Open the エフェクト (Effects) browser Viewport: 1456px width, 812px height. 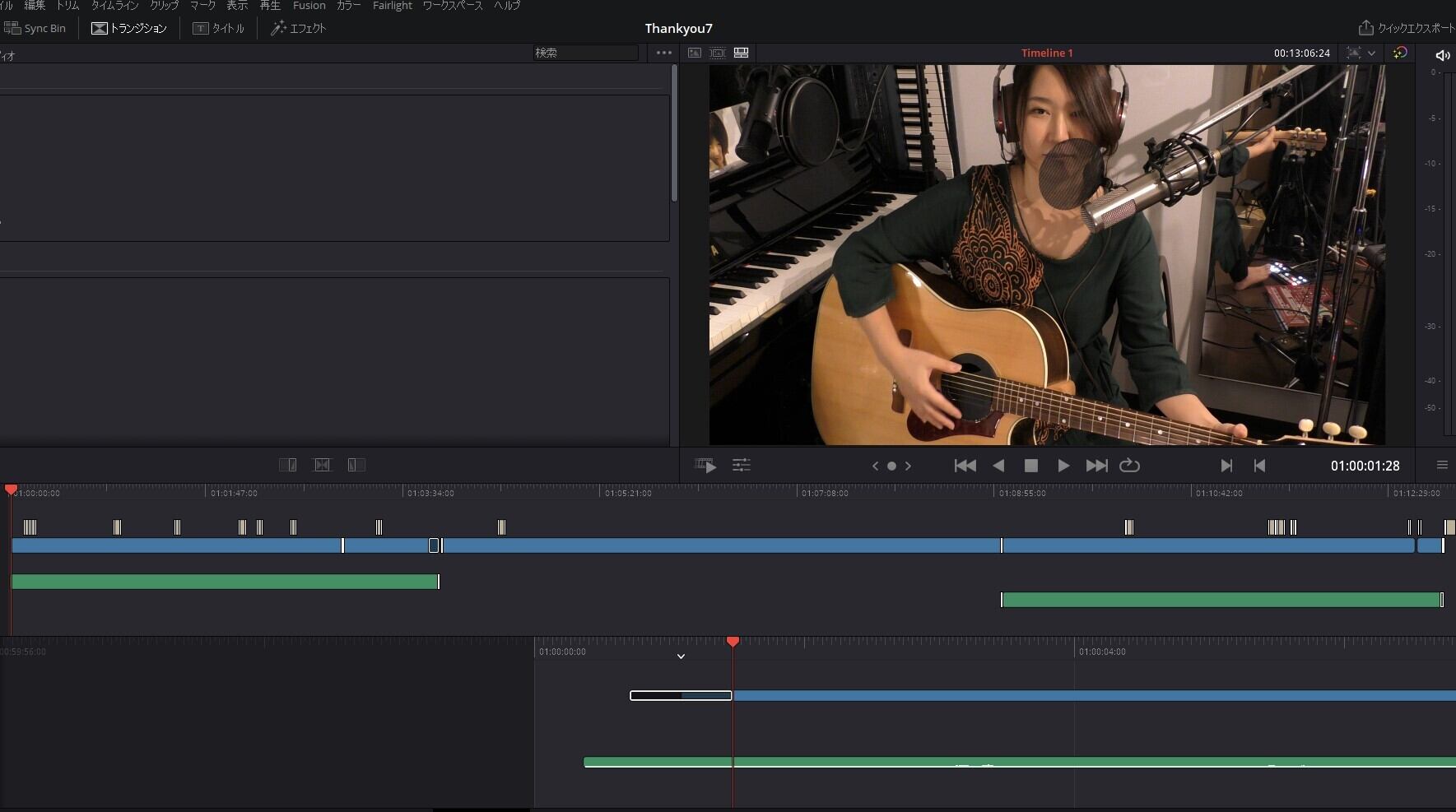pyautogui.click(x=299, y=28)
